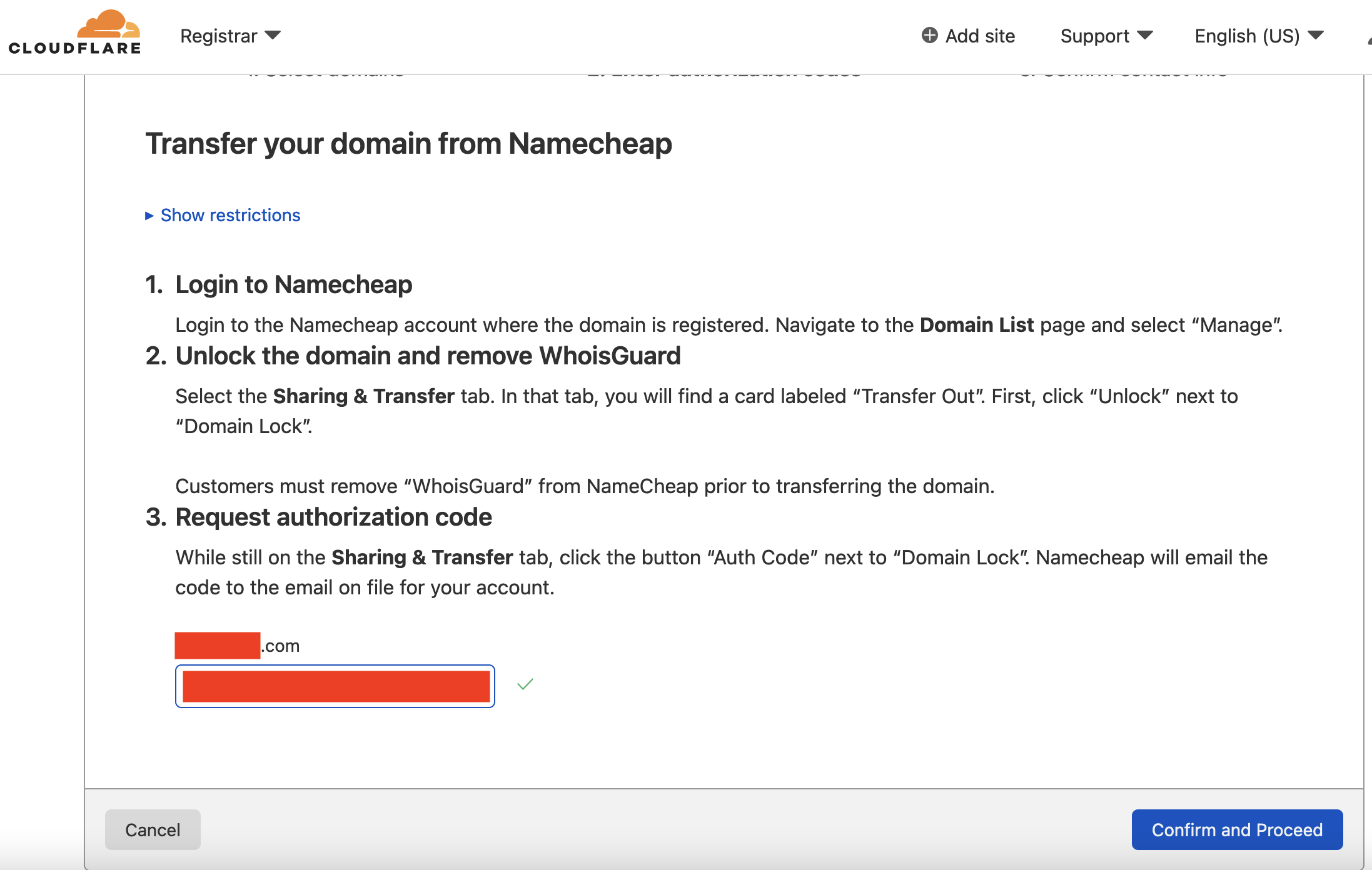Click the partially hidden account icon at top right edge
Viewport: 1372px width, 870px height.
click(x=1369, y=39)
